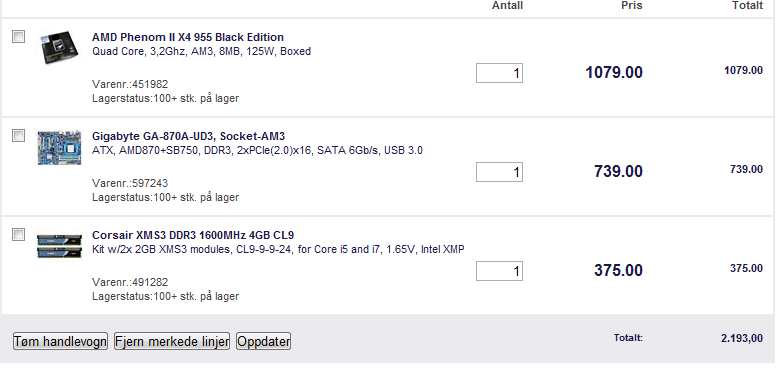780x378 pixels.
Task: Open the Gigabyte GA-870A-UD3, Socket-AM3 link
Action: tap(188, 136)
